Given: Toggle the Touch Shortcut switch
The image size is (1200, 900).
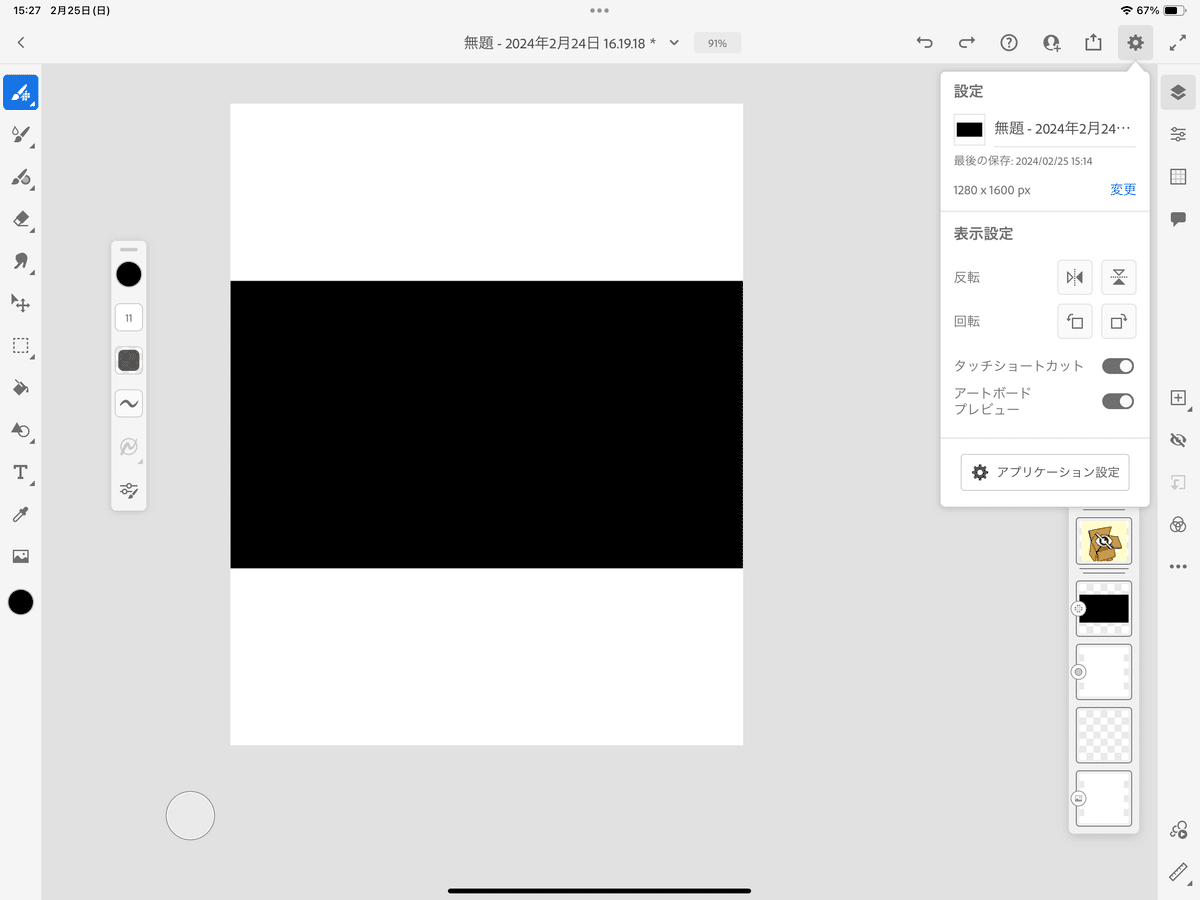Looking at the screenshot, I should point(1118,366).
